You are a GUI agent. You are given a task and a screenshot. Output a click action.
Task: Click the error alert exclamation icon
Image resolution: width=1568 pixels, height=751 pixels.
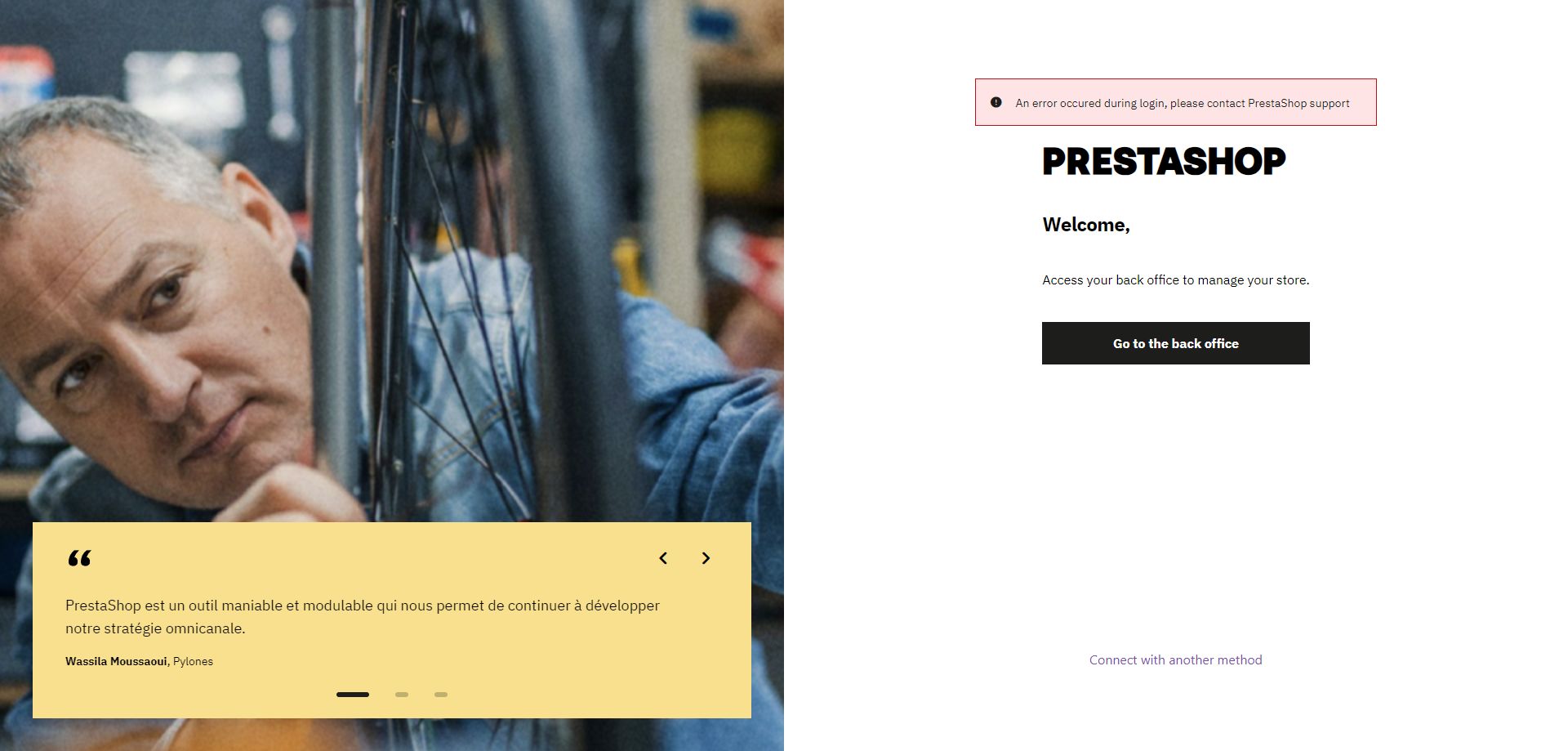point(996,103)
